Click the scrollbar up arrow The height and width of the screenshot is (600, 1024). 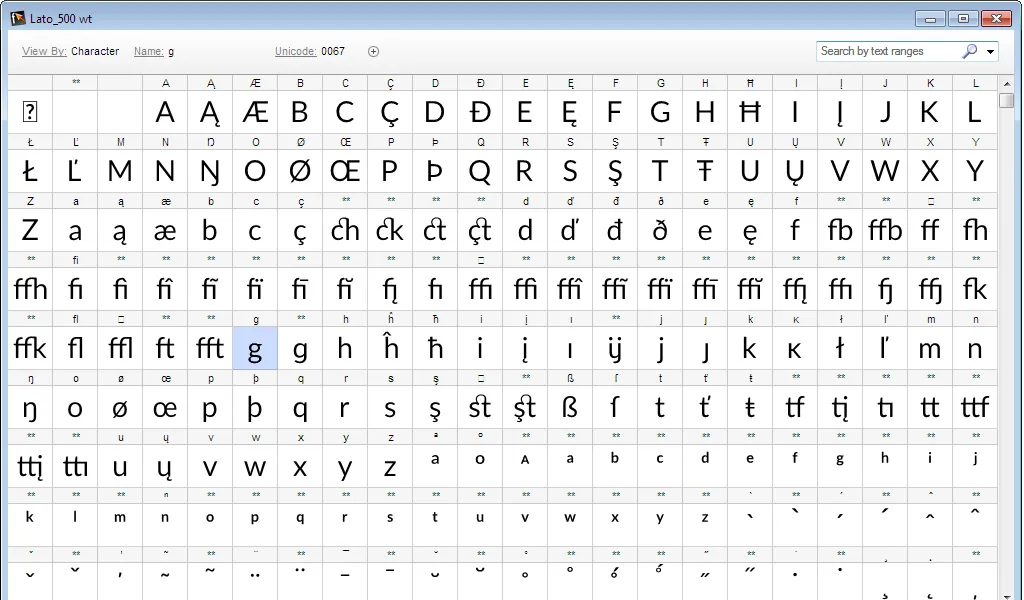tap(1004, 83)
